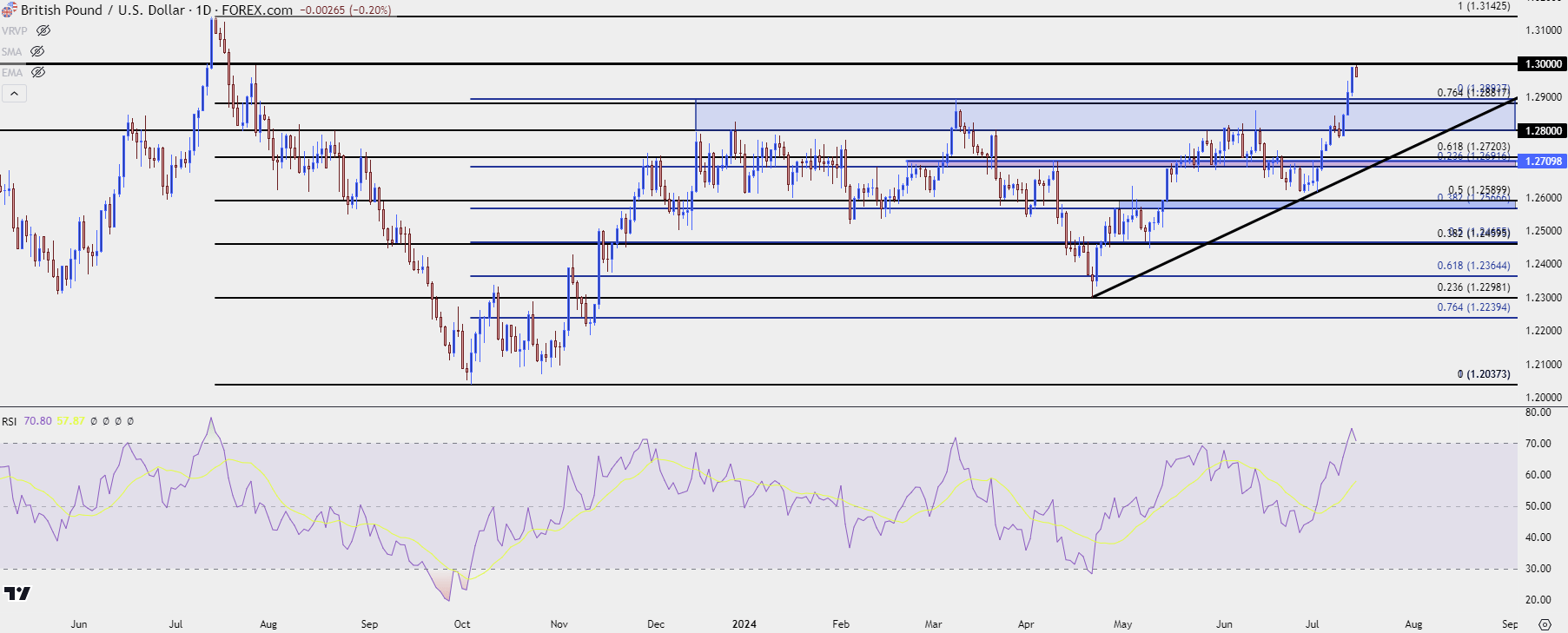
Task: Click the May label on time axis
Action: tap(1123, 624)
